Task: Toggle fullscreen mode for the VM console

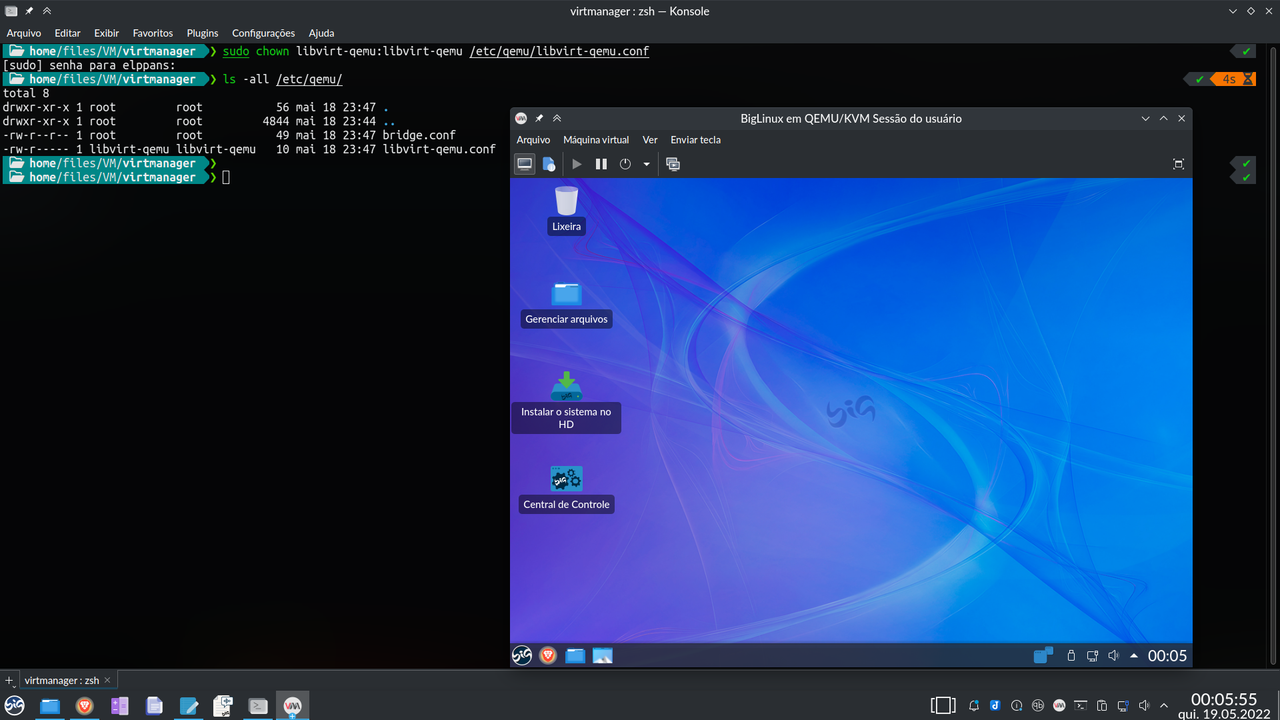Action: click(1178, 164)
